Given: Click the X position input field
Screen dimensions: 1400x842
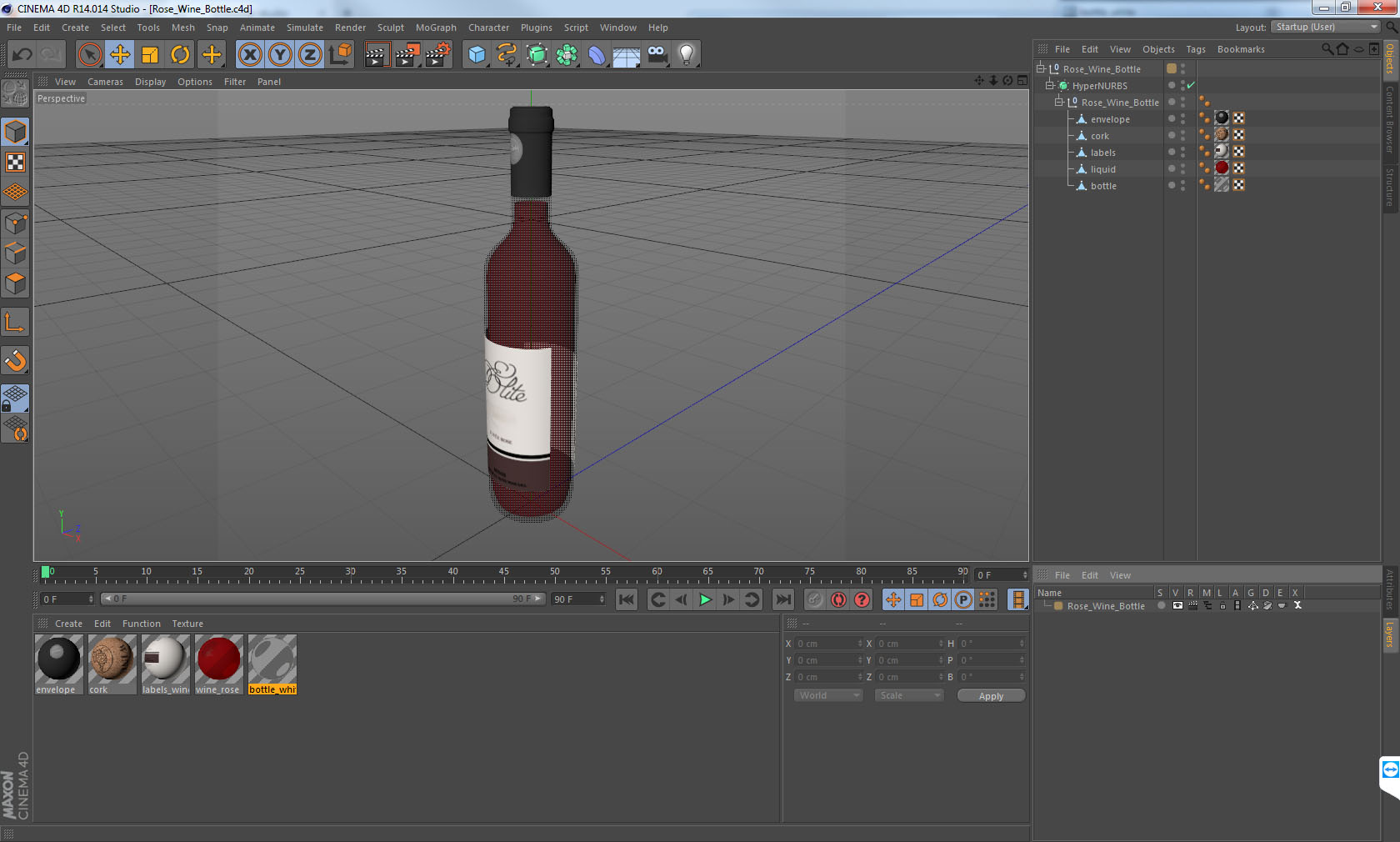Looking at the screenshot, I should (x=829, y=644).
